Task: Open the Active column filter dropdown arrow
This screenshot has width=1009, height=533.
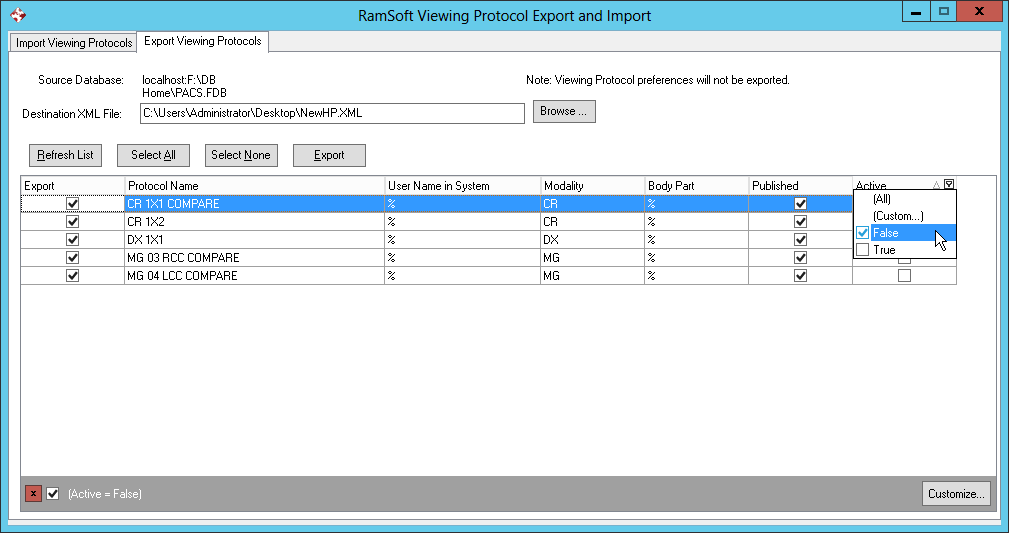Action: pyautogui.click(x=949, y=185)
